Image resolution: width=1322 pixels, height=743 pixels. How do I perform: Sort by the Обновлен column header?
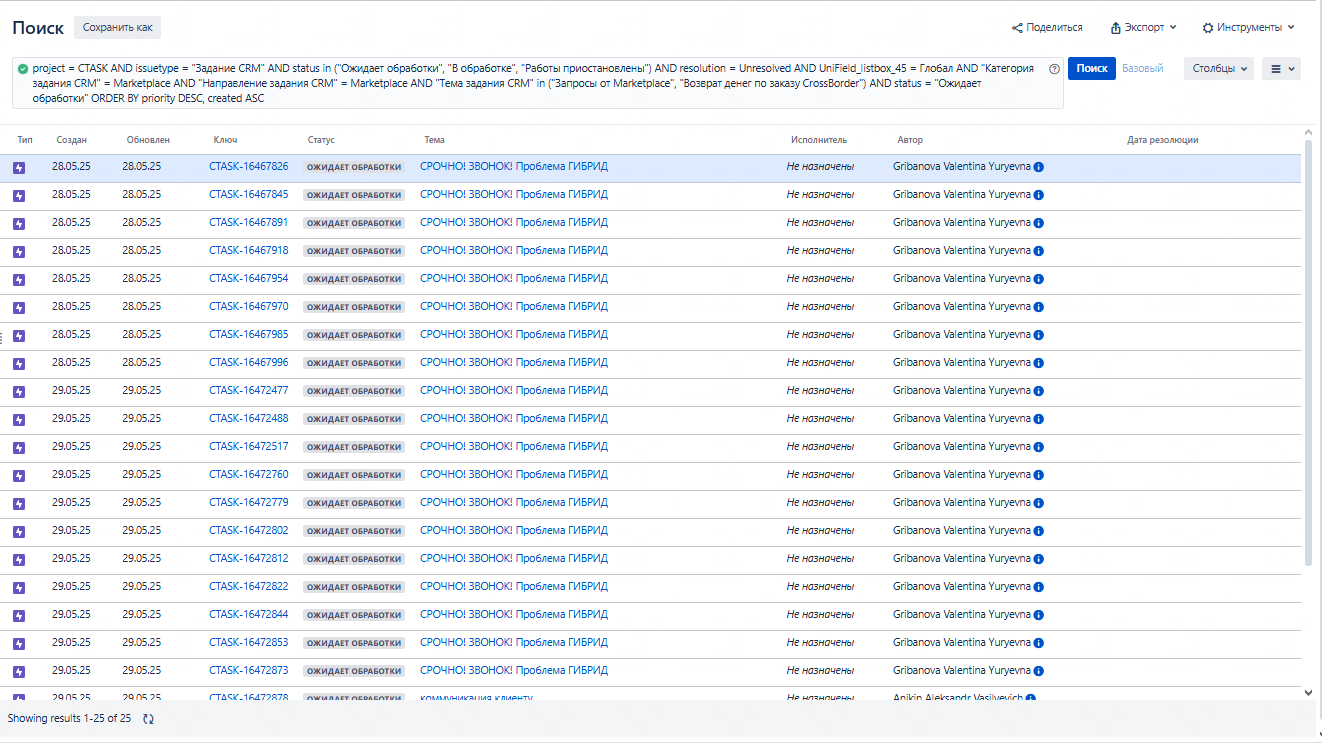(x=148, y=140)
